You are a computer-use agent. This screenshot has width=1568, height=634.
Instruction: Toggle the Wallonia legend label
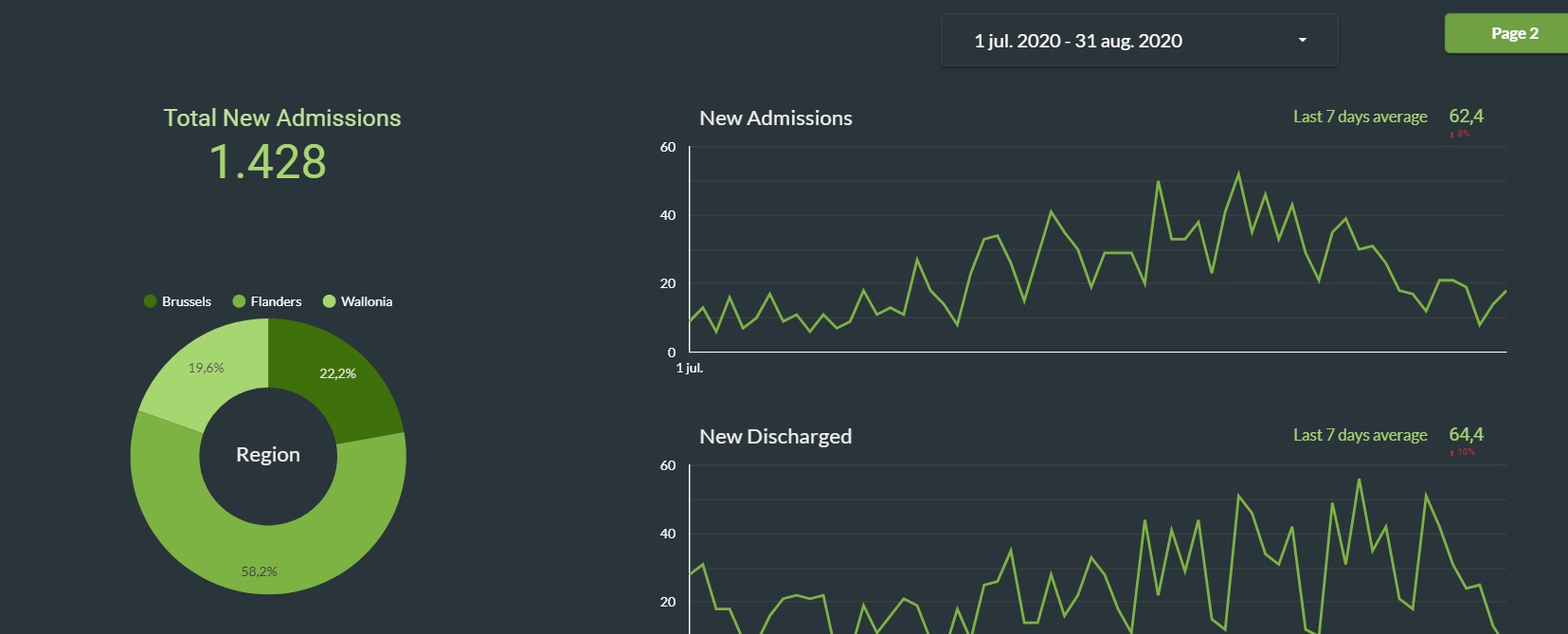coord(367,301)
